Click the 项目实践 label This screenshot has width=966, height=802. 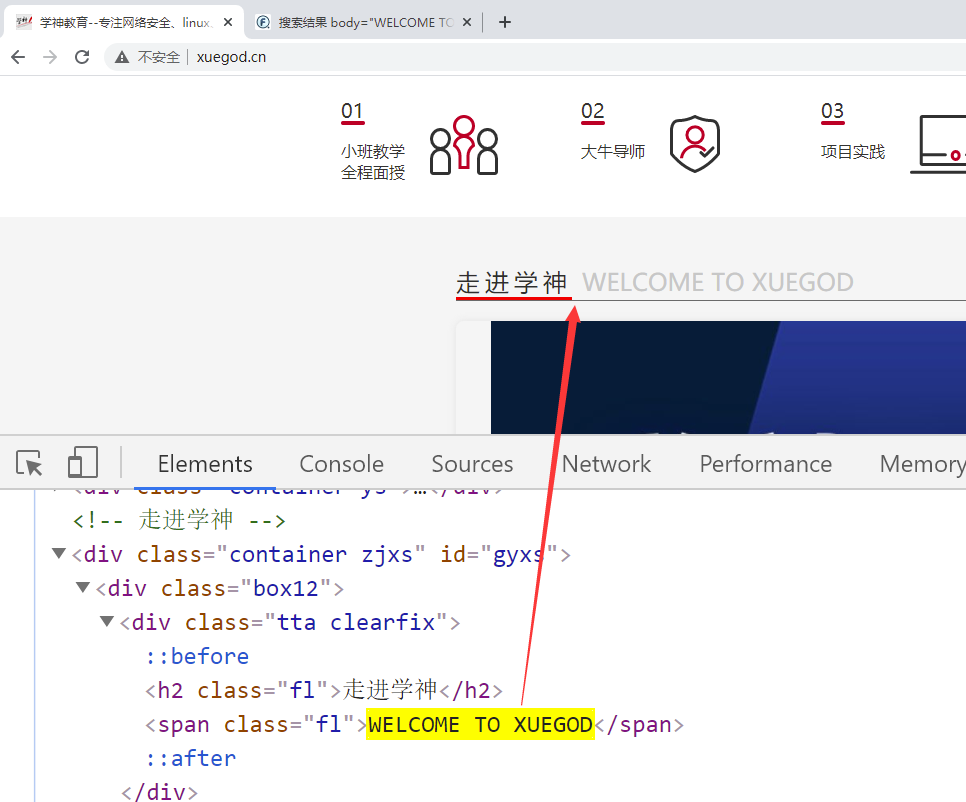tap(853, 152)
